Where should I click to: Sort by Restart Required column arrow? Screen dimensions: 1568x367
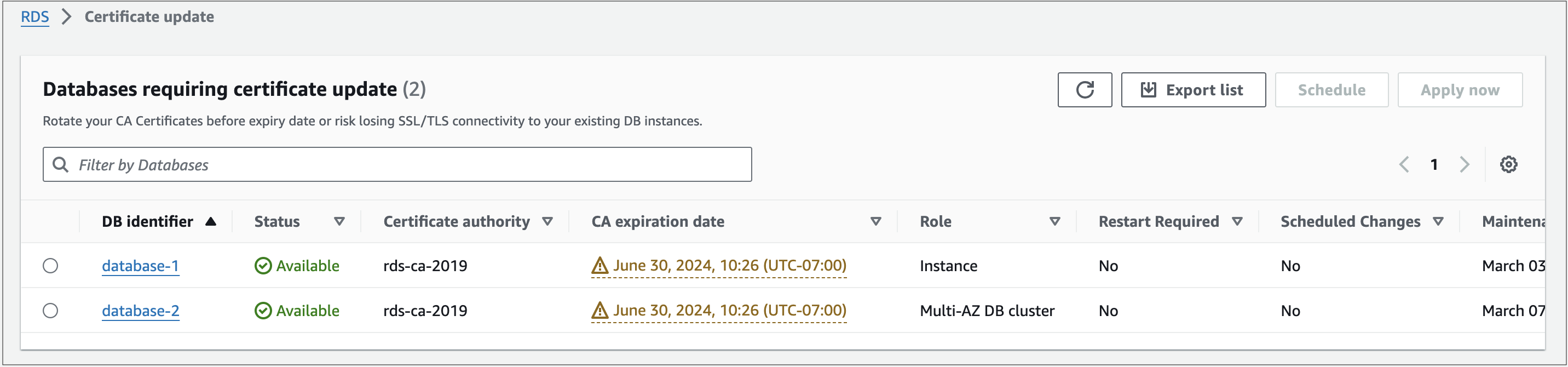tap(1237, 221)
